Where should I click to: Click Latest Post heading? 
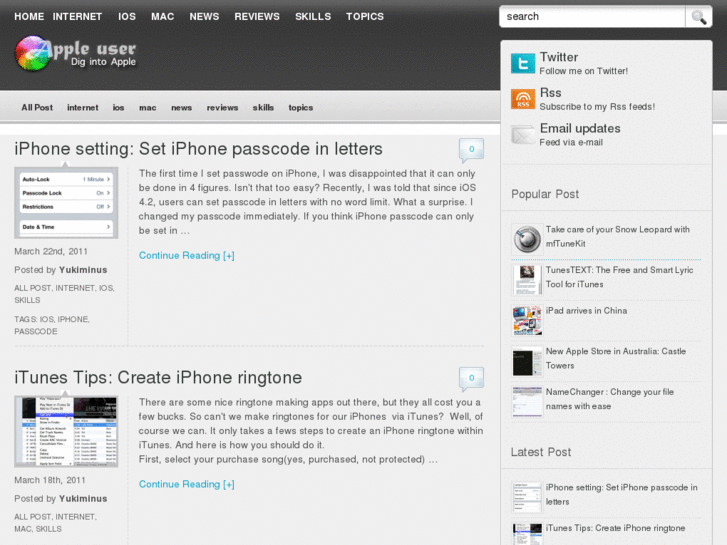(541, 452)
